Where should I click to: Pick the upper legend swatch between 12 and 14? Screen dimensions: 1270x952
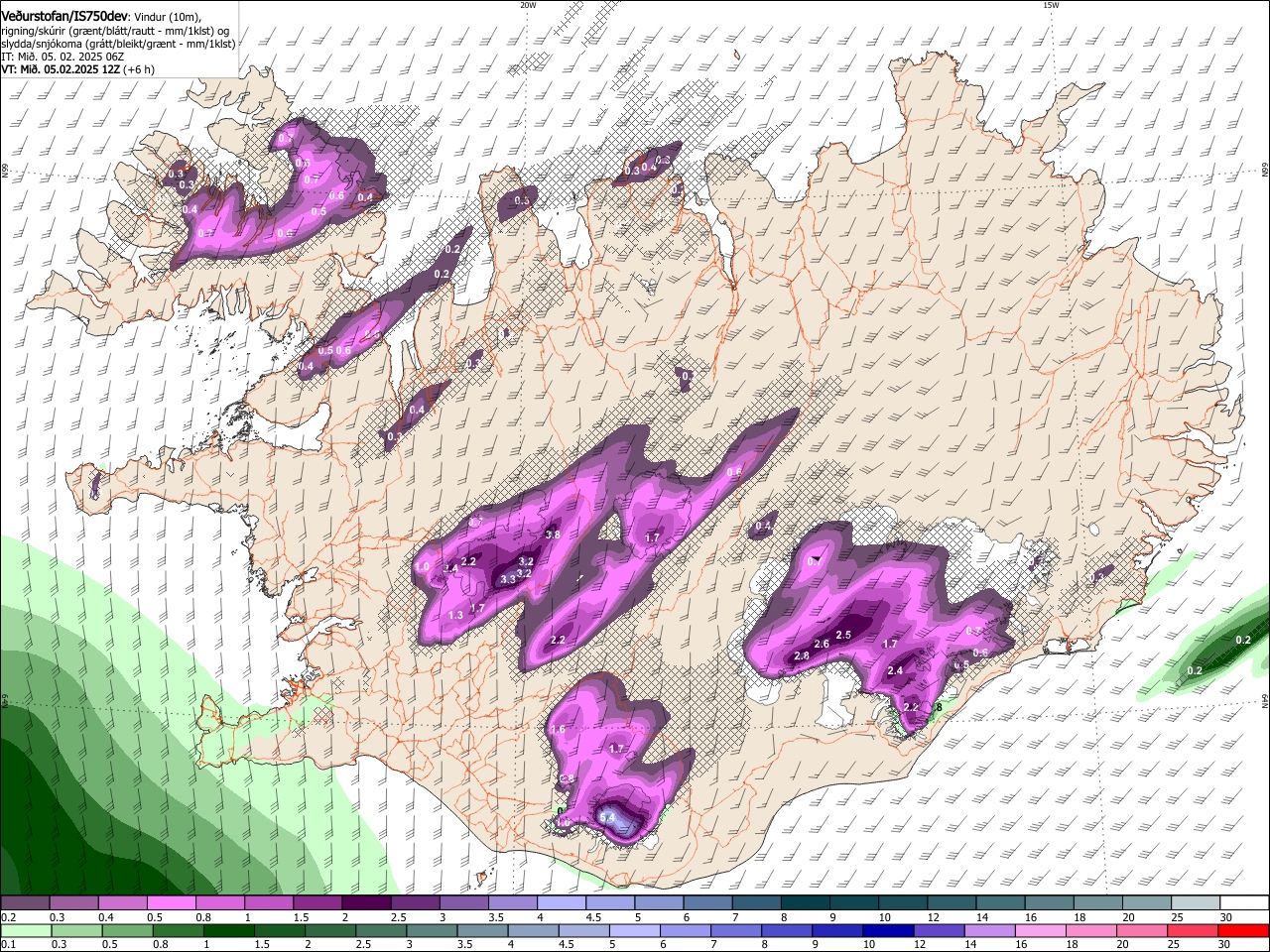(x=952, y=903)
